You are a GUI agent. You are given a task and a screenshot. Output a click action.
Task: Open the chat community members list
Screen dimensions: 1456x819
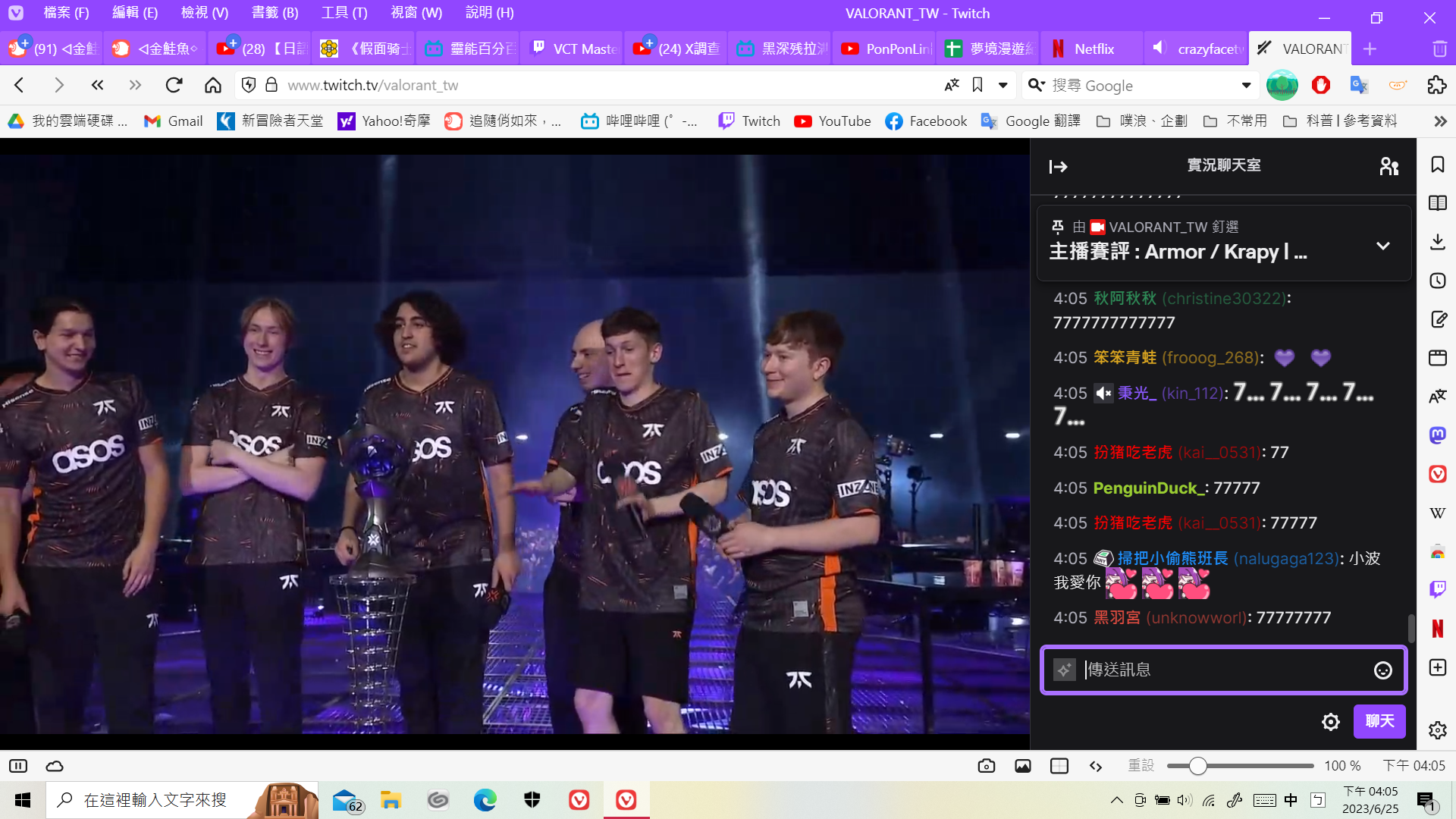pyautogui.click(x=1389, y=166)
